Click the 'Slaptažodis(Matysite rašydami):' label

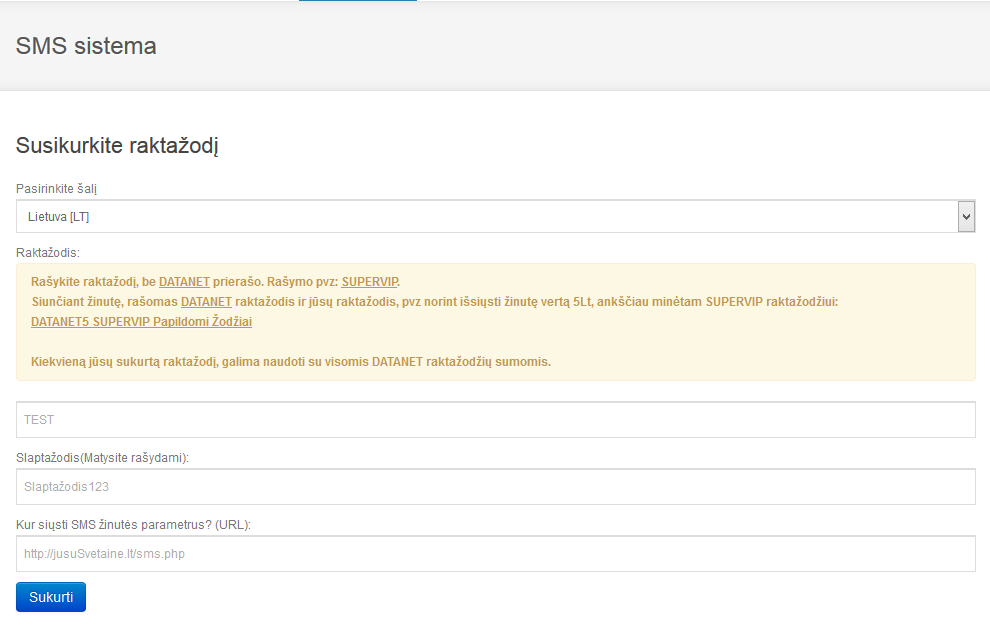(x=102, y=457)
